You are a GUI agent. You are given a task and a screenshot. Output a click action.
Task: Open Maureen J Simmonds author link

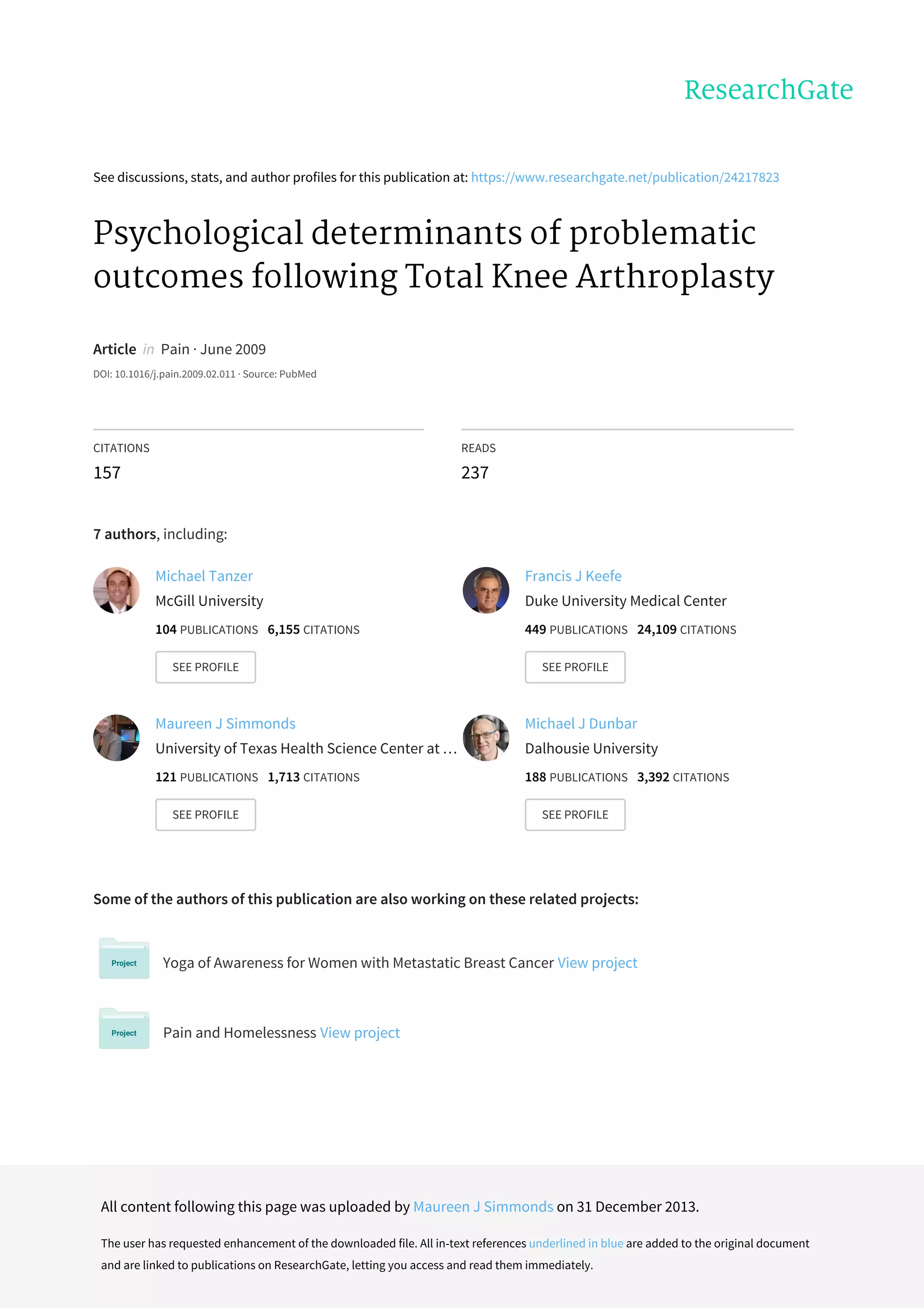(x=226, y=724)
